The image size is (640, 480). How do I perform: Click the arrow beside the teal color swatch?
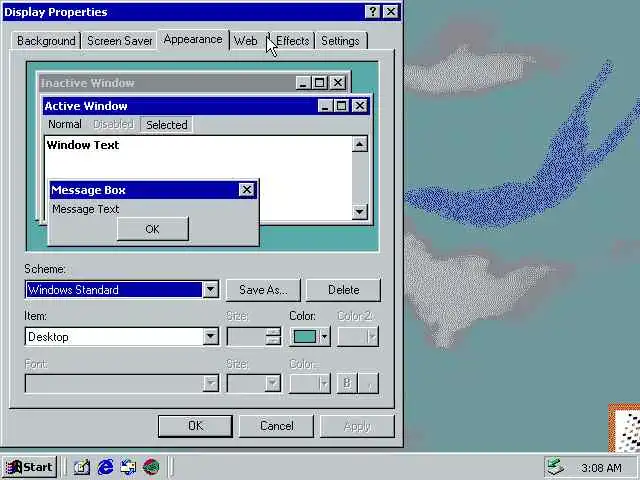coord(325,337)
